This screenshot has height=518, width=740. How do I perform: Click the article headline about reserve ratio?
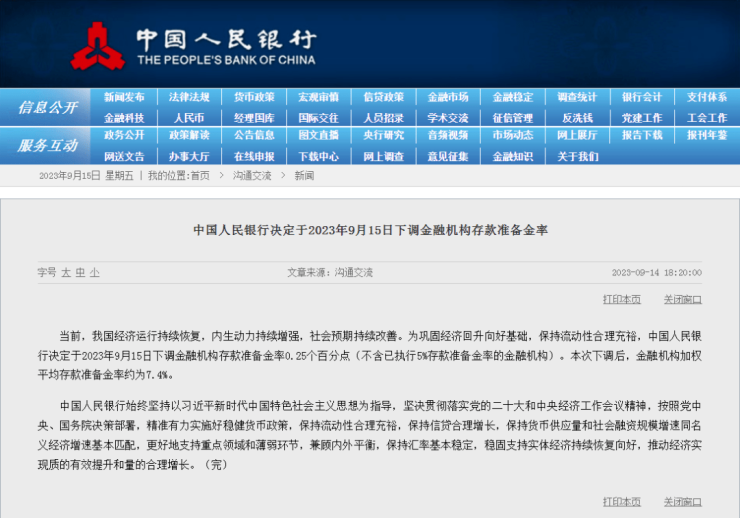(x=370, y=230)
